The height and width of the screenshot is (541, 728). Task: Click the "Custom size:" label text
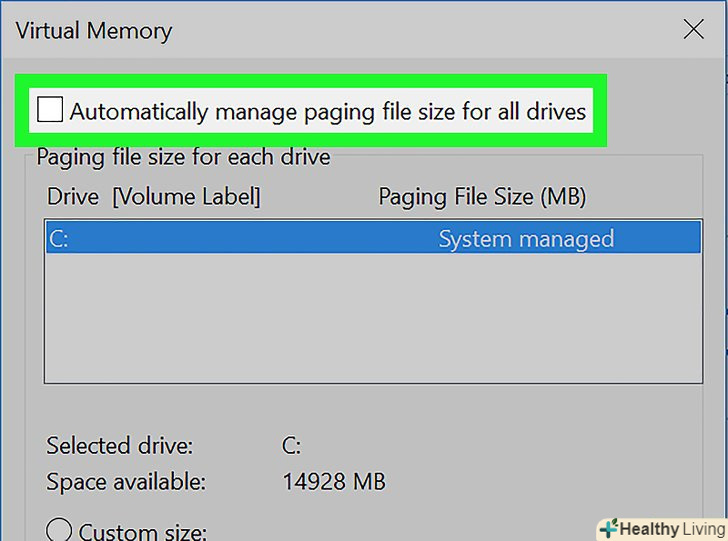click(142, 531)
